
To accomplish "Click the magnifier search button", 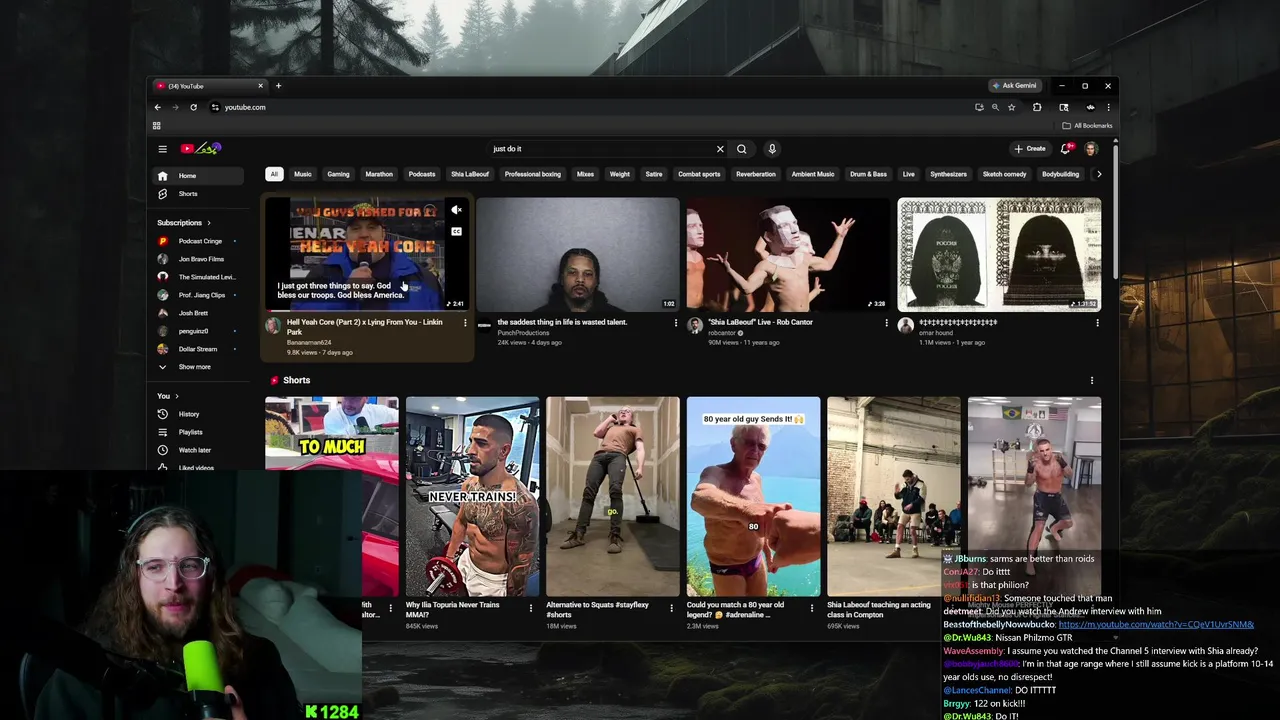I will [742, 149].
